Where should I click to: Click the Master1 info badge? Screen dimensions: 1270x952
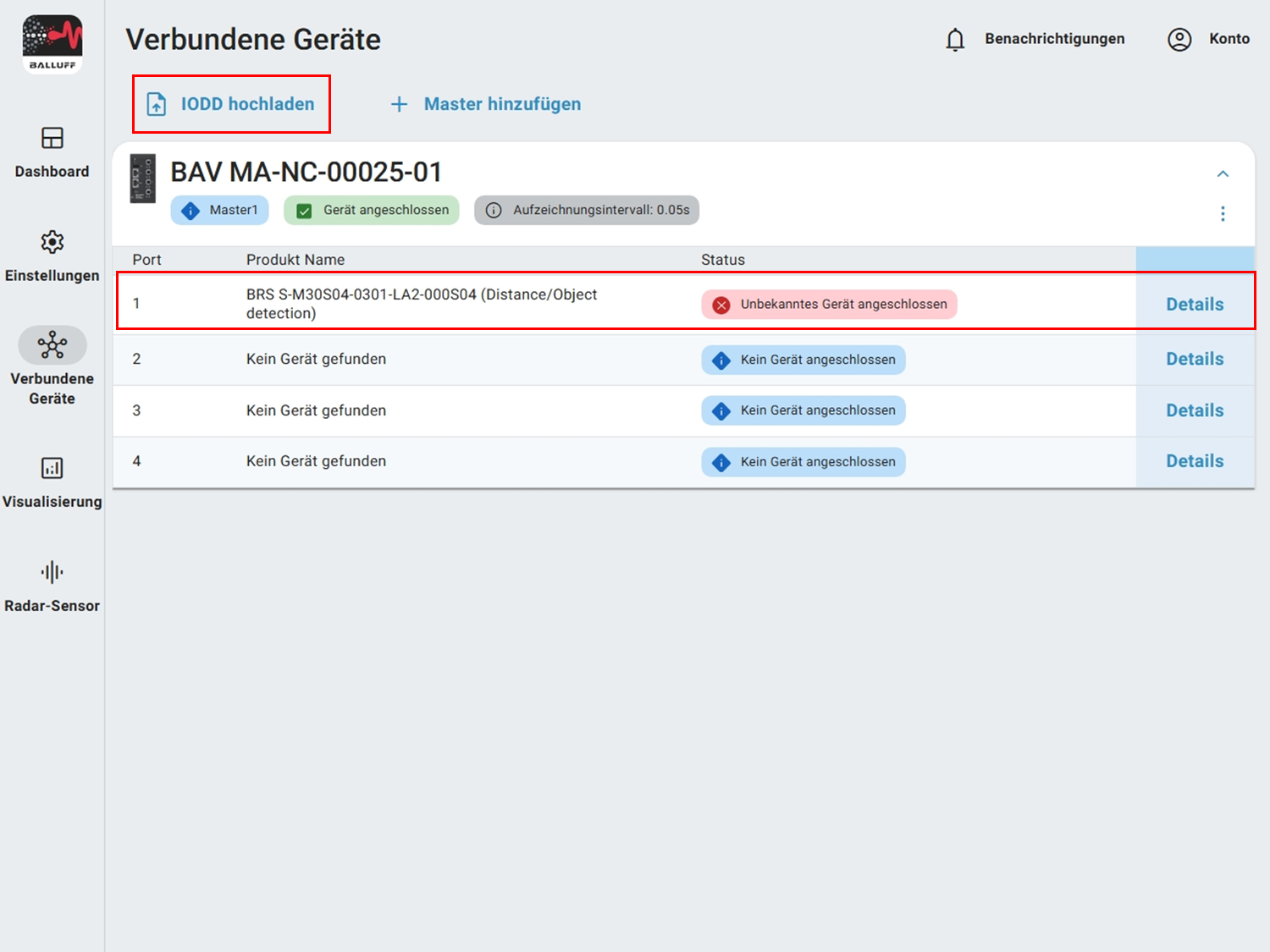[x=219, y=210]
